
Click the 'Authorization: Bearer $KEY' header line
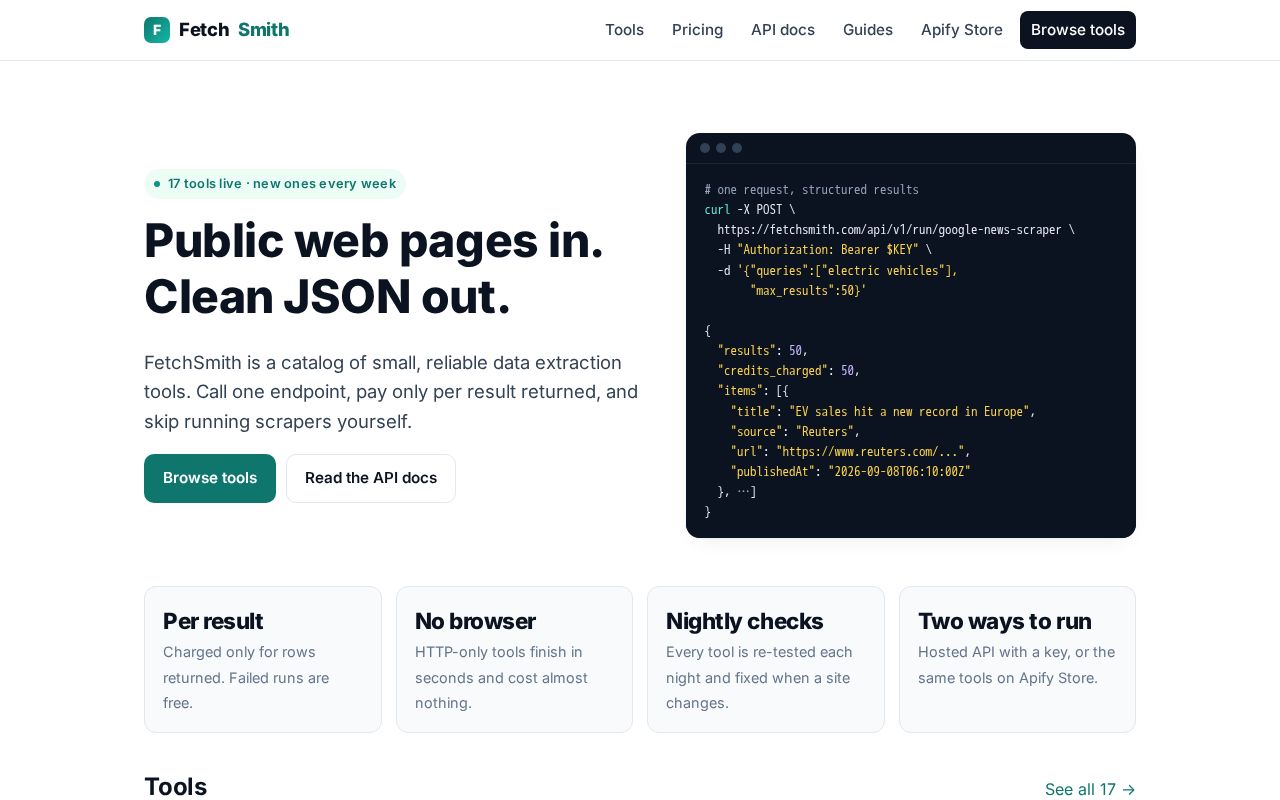point(824,250)
